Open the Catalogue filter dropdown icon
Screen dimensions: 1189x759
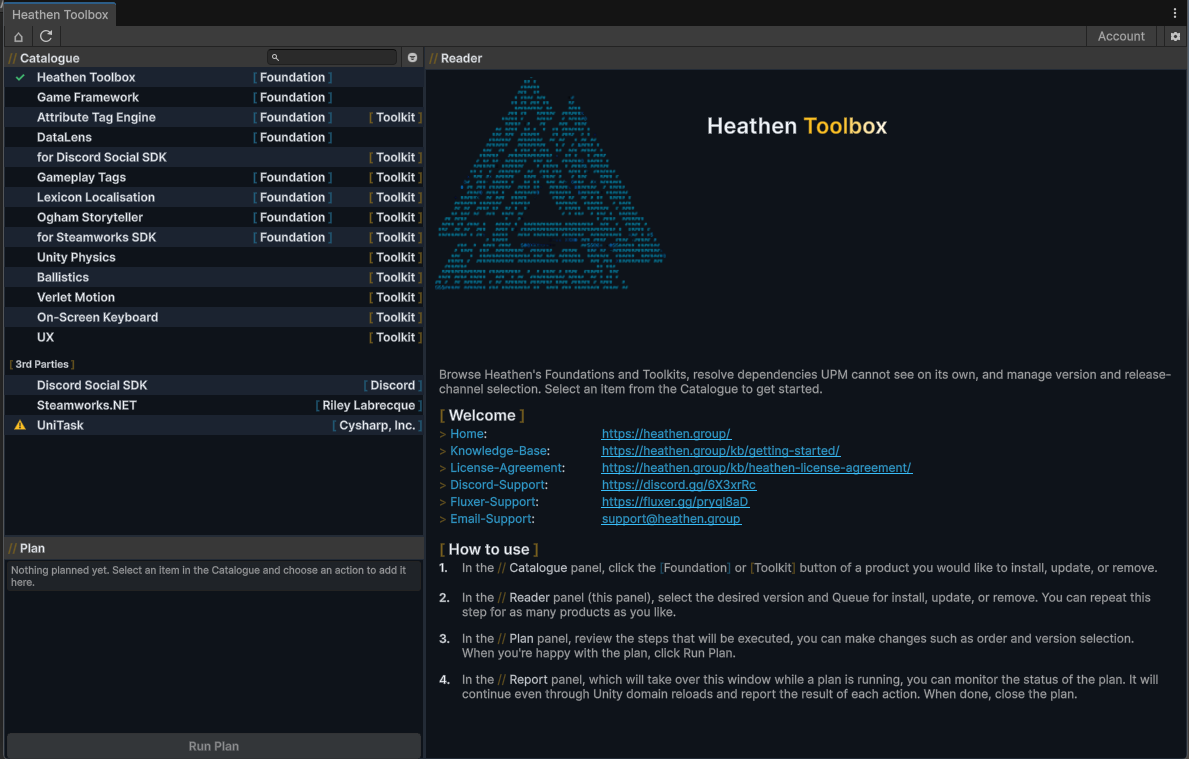413,58
